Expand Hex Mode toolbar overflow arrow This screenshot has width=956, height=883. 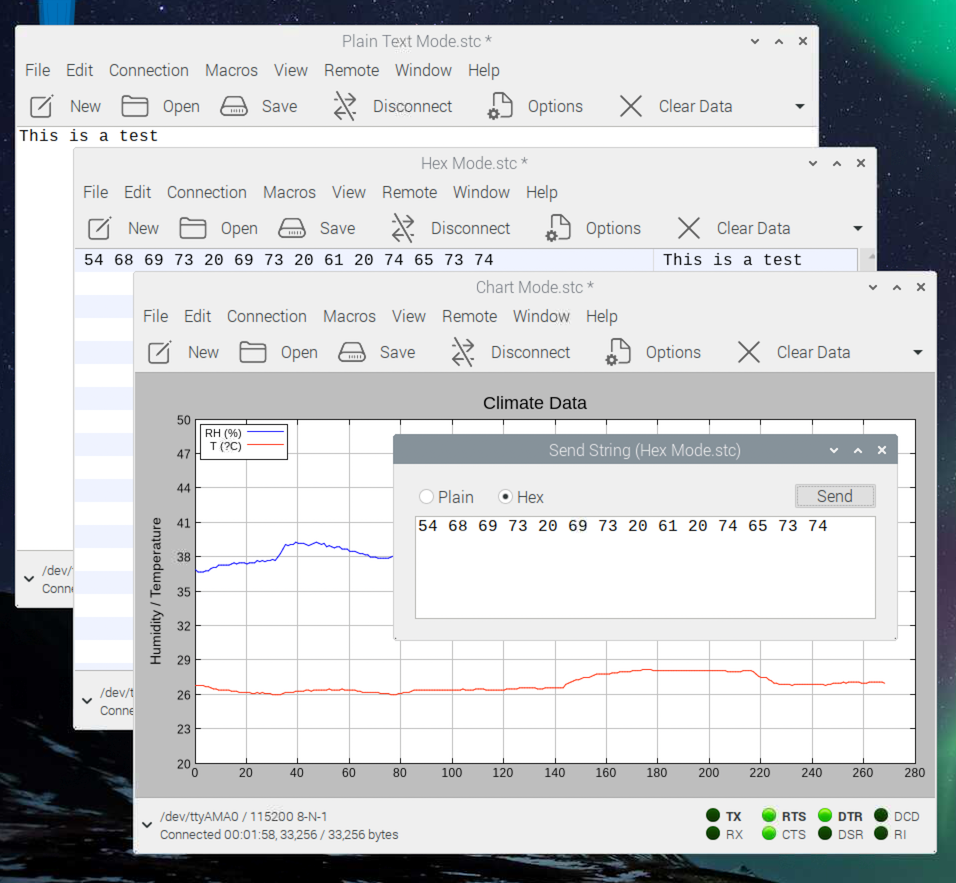coord(857,229)
